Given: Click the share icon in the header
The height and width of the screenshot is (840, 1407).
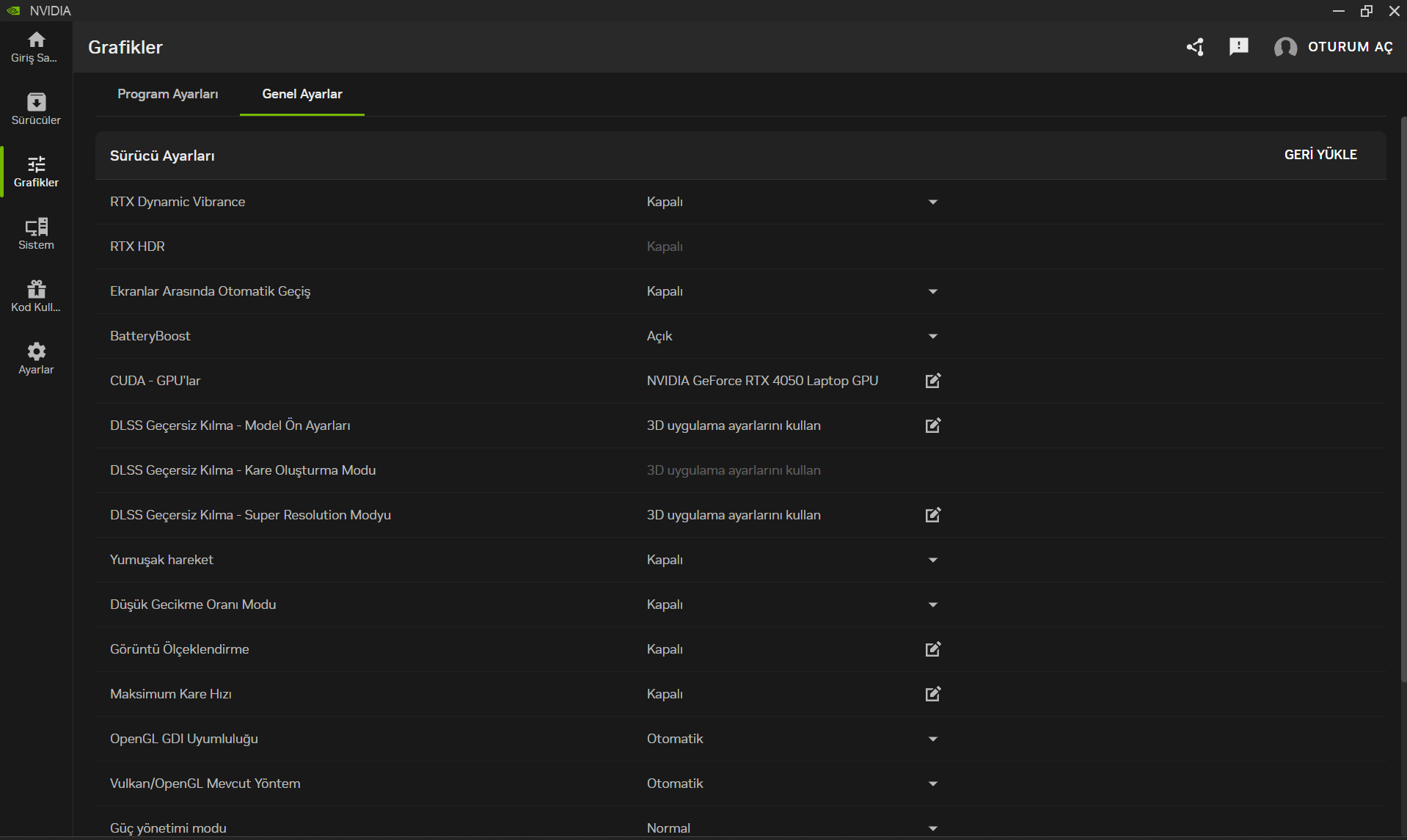Looking at the screenshot, I should click(1195, 47).
